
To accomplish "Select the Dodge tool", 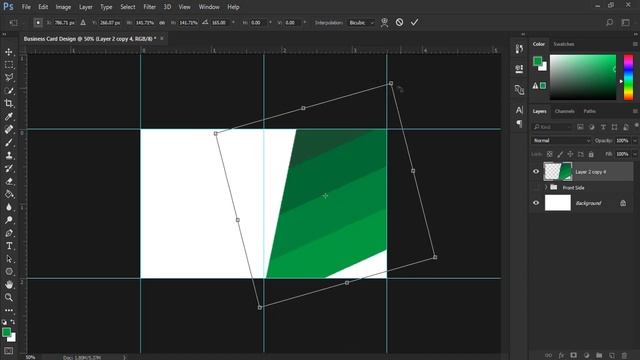I will pos(9,220).
